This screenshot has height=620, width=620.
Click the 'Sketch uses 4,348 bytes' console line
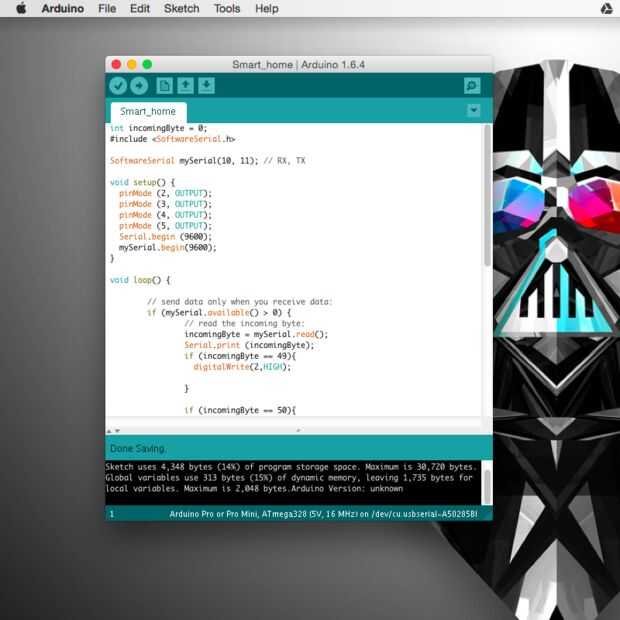tap(291, 467)
